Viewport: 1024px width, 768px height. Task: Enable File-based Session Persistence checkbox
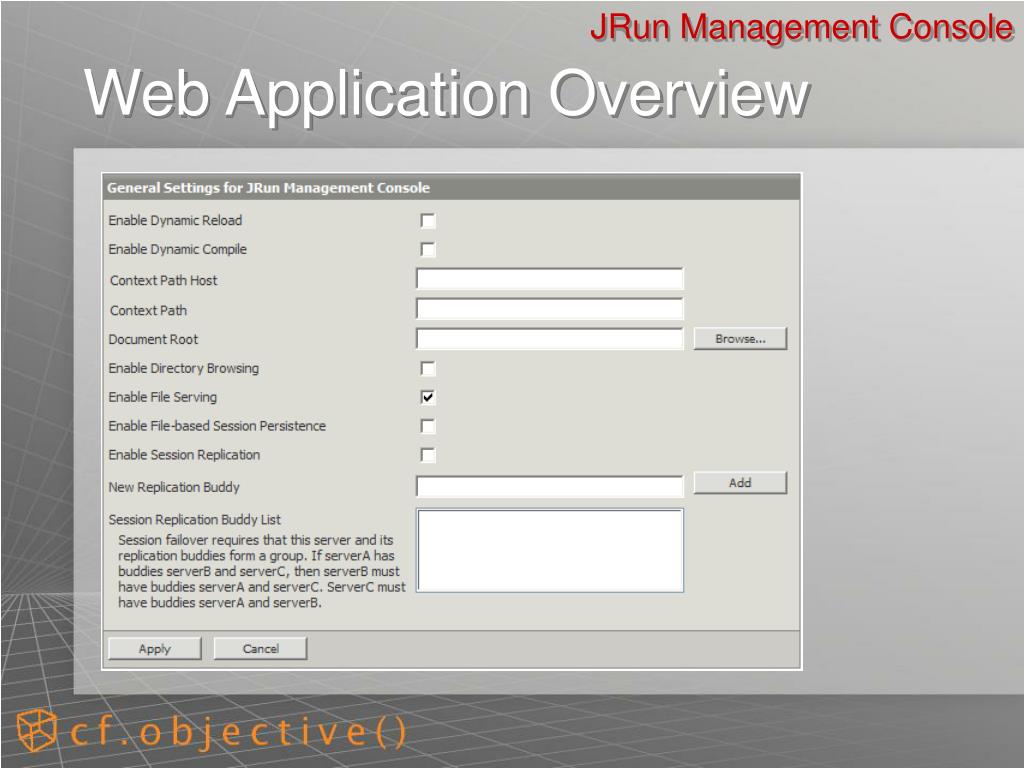428,426
